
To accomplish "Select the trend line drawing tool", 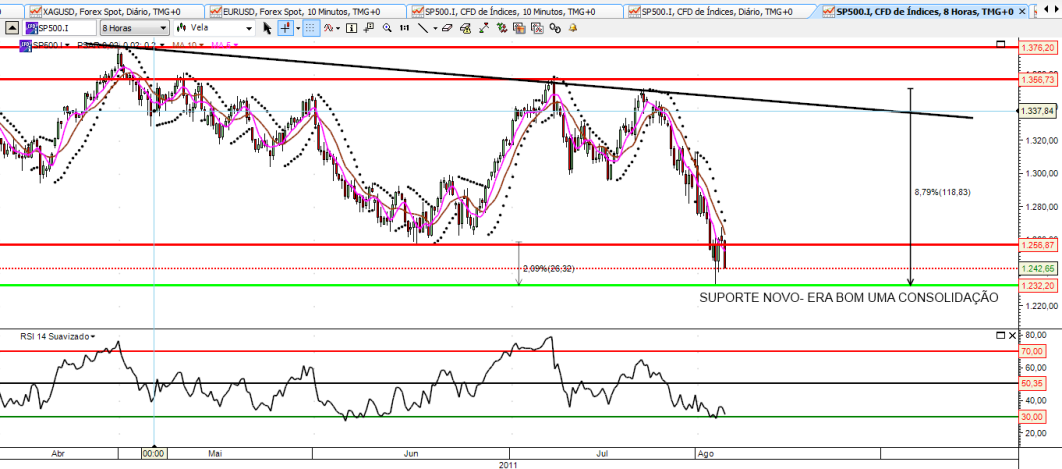I will point(422,28).
